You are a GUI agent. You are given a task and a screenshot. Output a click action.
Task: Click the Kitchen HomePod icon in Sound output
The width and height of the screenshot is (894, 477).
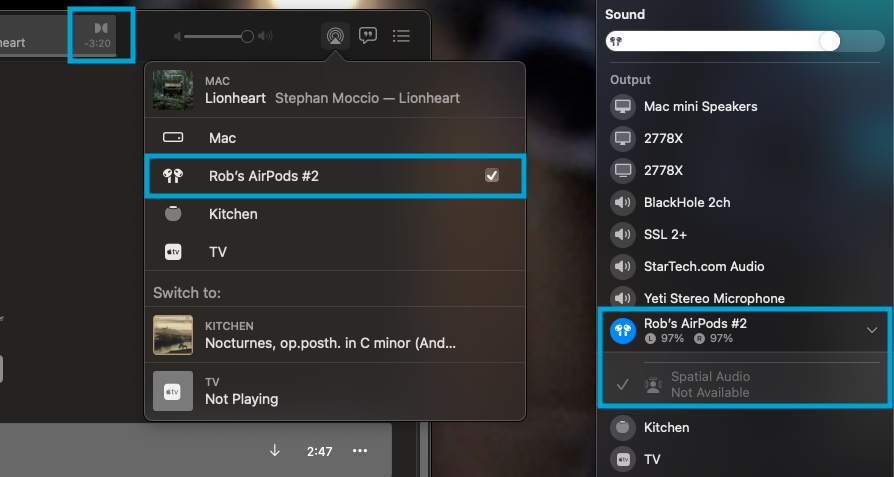pyautogui.click(x=623, y=427)
